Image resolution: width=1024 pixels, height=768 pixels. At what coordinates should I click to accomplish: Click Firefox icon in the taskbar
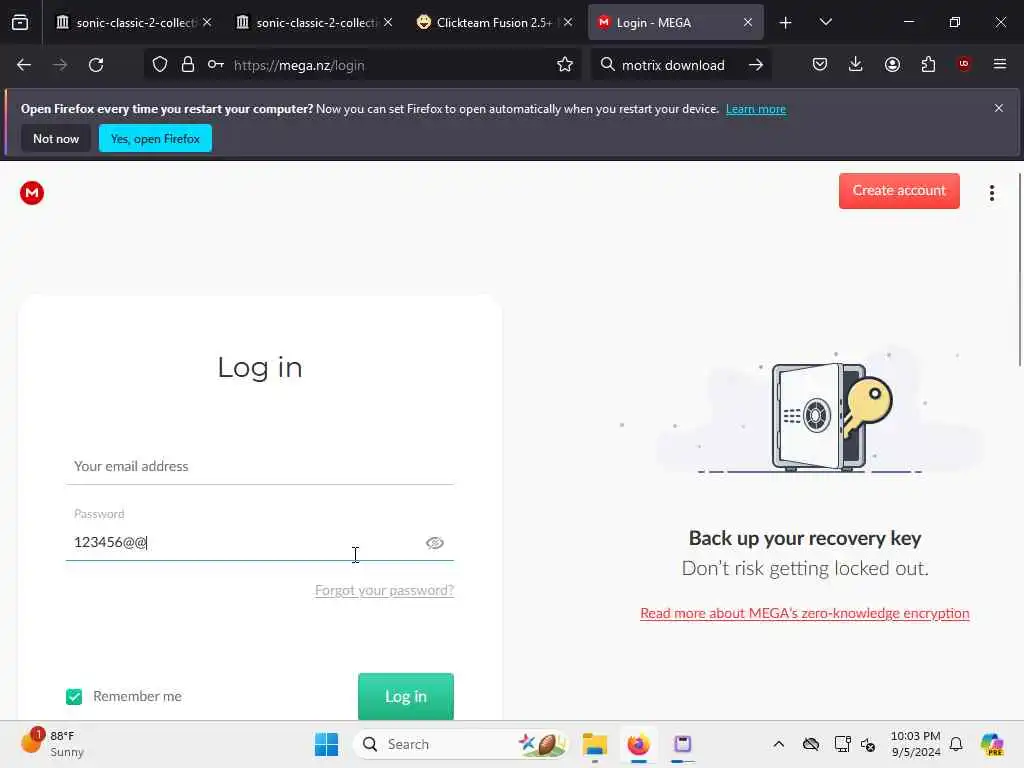(638, 744)
